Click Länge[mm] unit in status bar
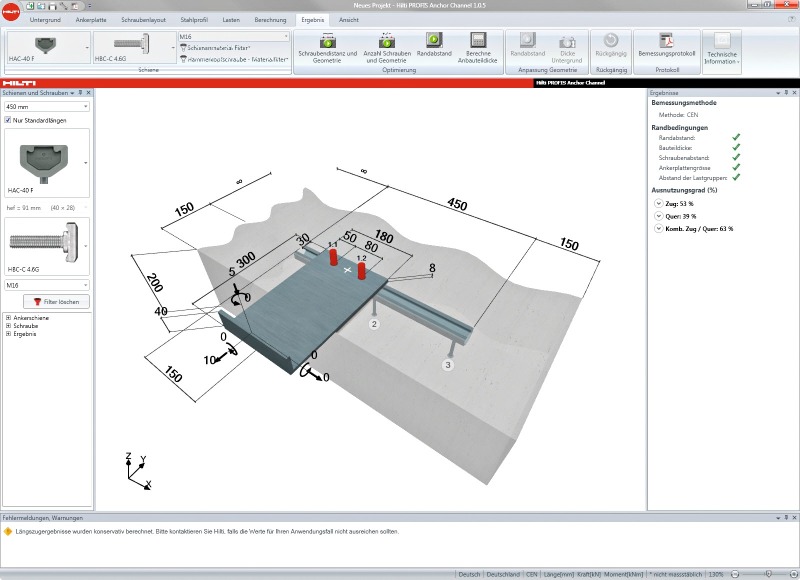 (x=559, y=574)
